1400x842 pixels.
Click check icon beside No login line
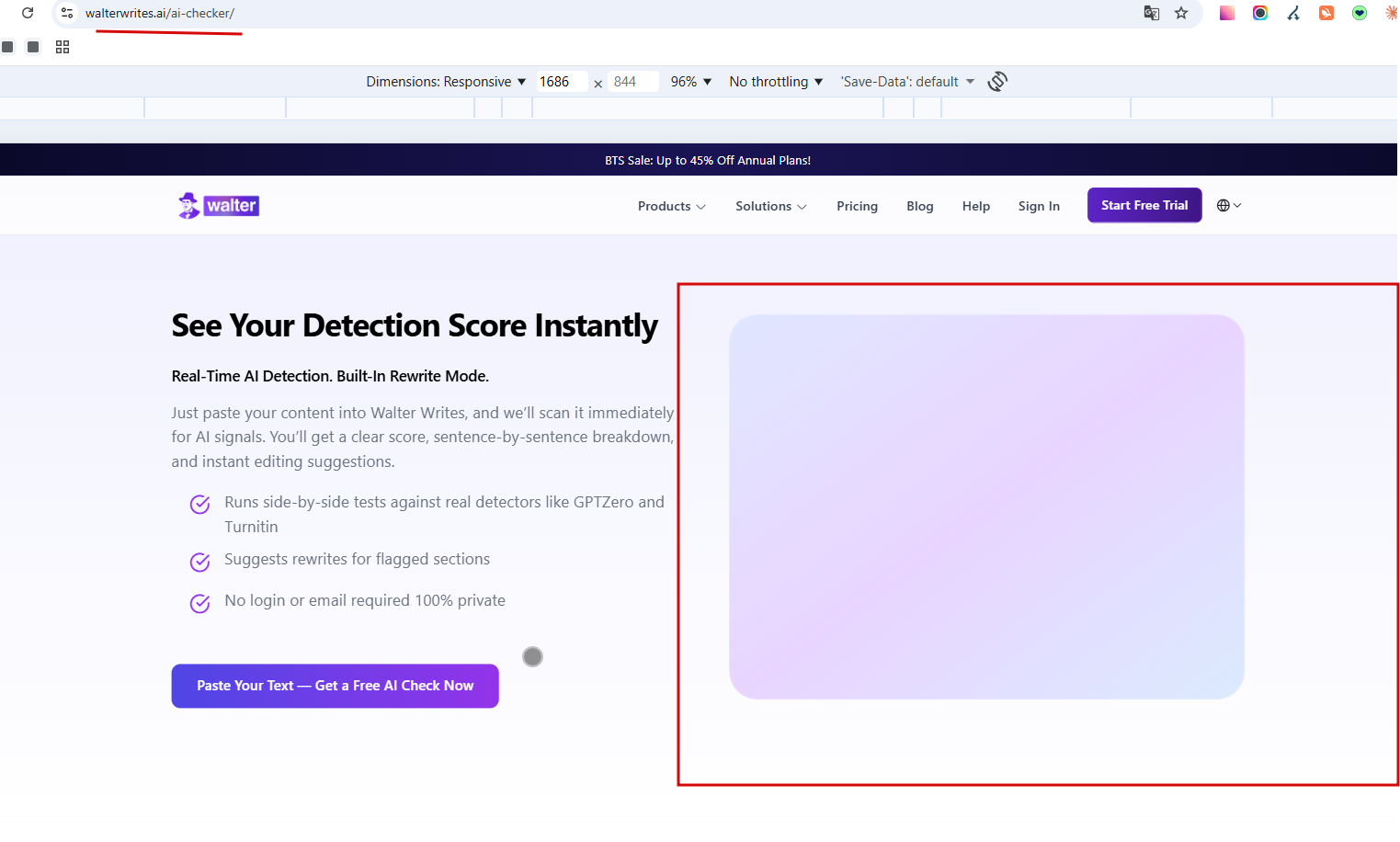199,603
